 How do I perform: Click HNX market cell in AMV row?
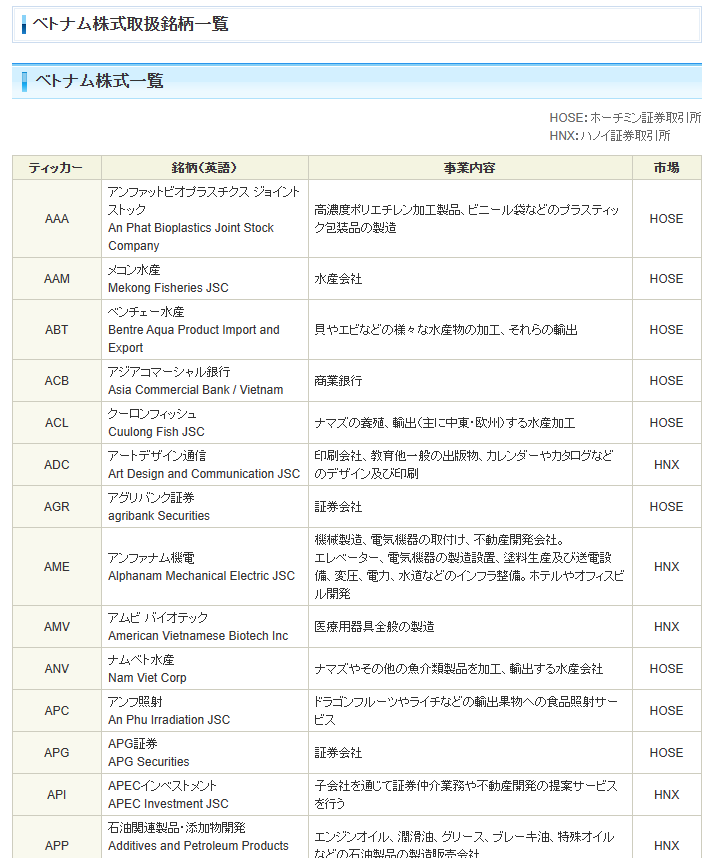pyautogui.click(x=666, y=627)
